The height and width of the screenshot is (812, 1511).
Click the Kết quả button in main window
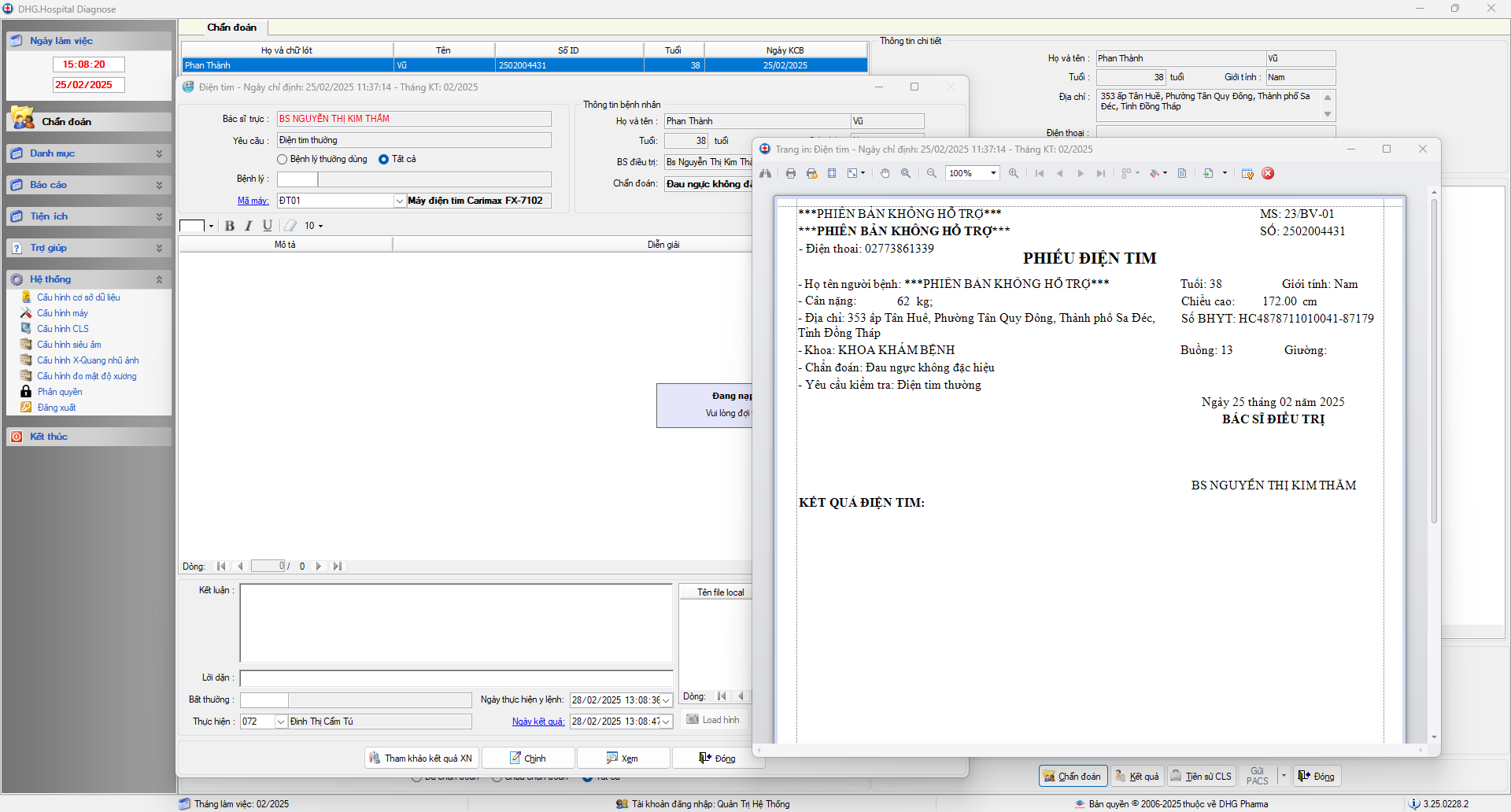[x=1137, y=777]
